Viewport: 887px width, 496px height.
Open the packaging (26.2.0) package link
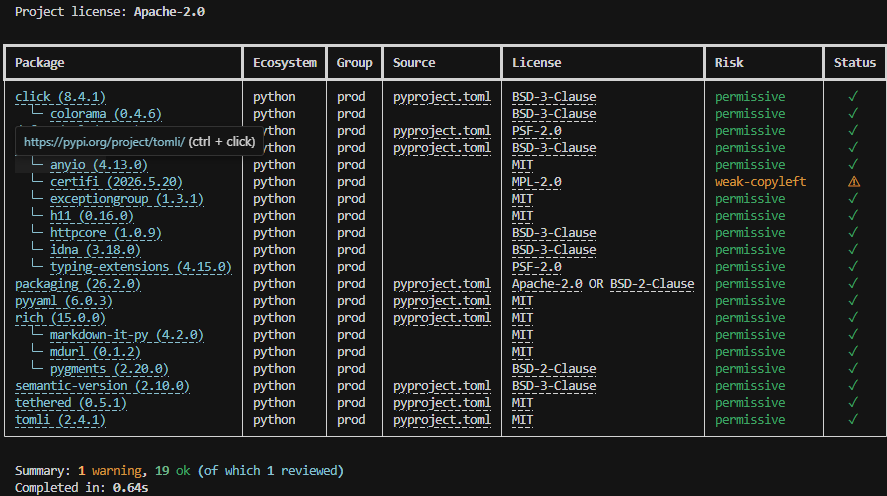click(x=77, y=283)
